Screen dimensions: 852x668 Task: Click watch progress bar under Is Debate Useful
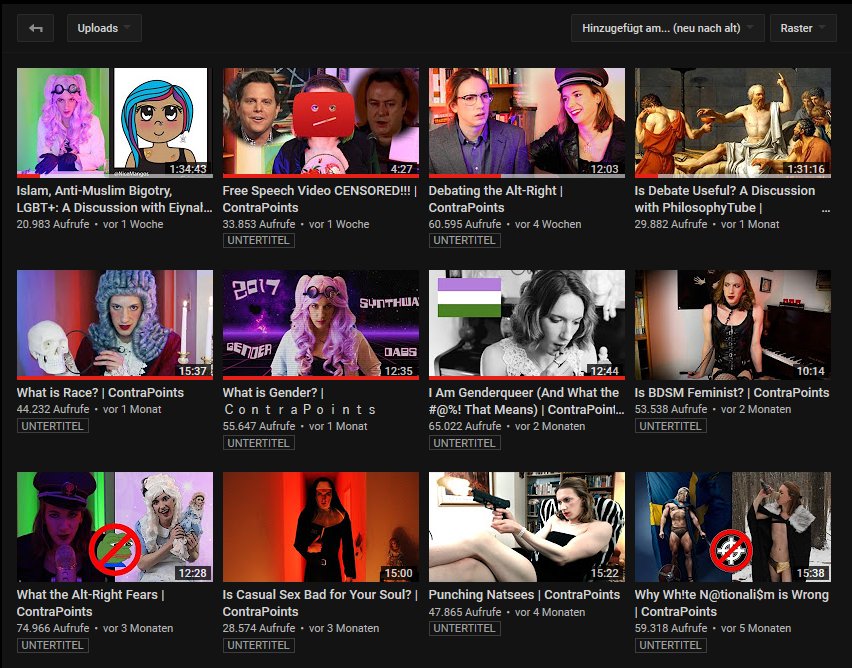[x=732, y=176]
